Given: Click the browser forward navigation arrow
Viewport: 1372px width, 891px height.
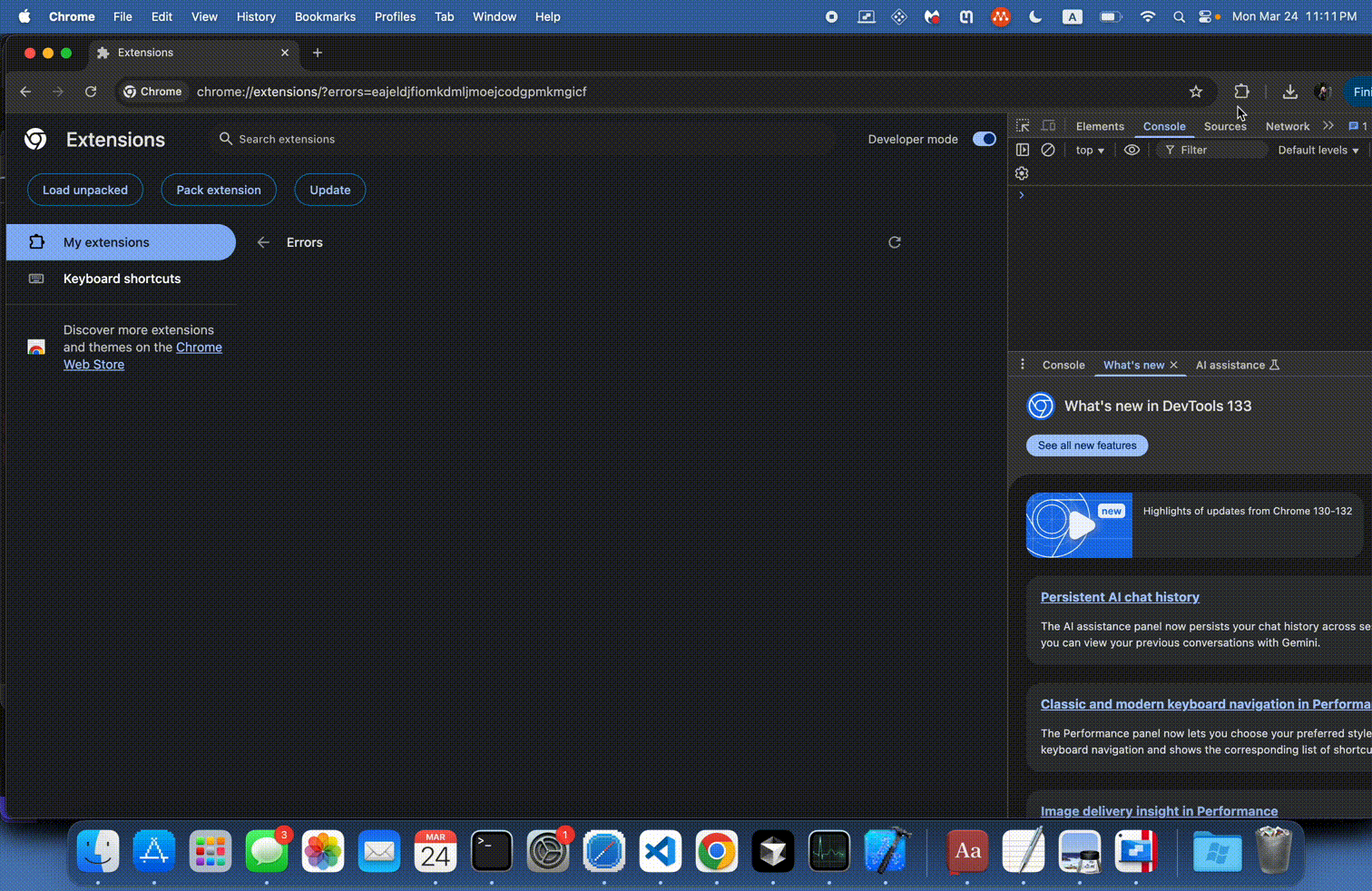Looking at the screenshot, I should 58,92.
